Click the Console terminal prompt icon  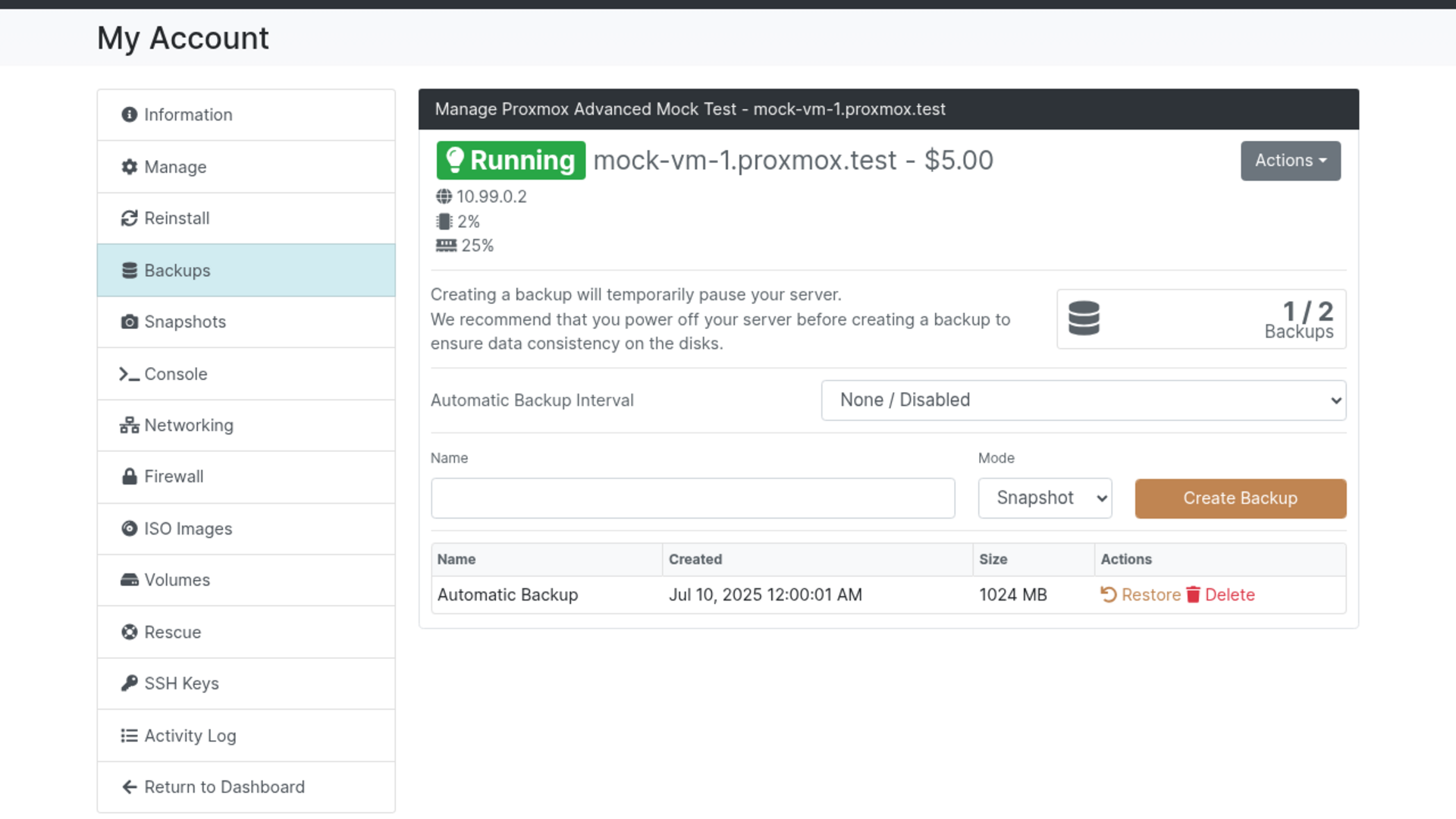pyautogui.click(x=129, y=374)
